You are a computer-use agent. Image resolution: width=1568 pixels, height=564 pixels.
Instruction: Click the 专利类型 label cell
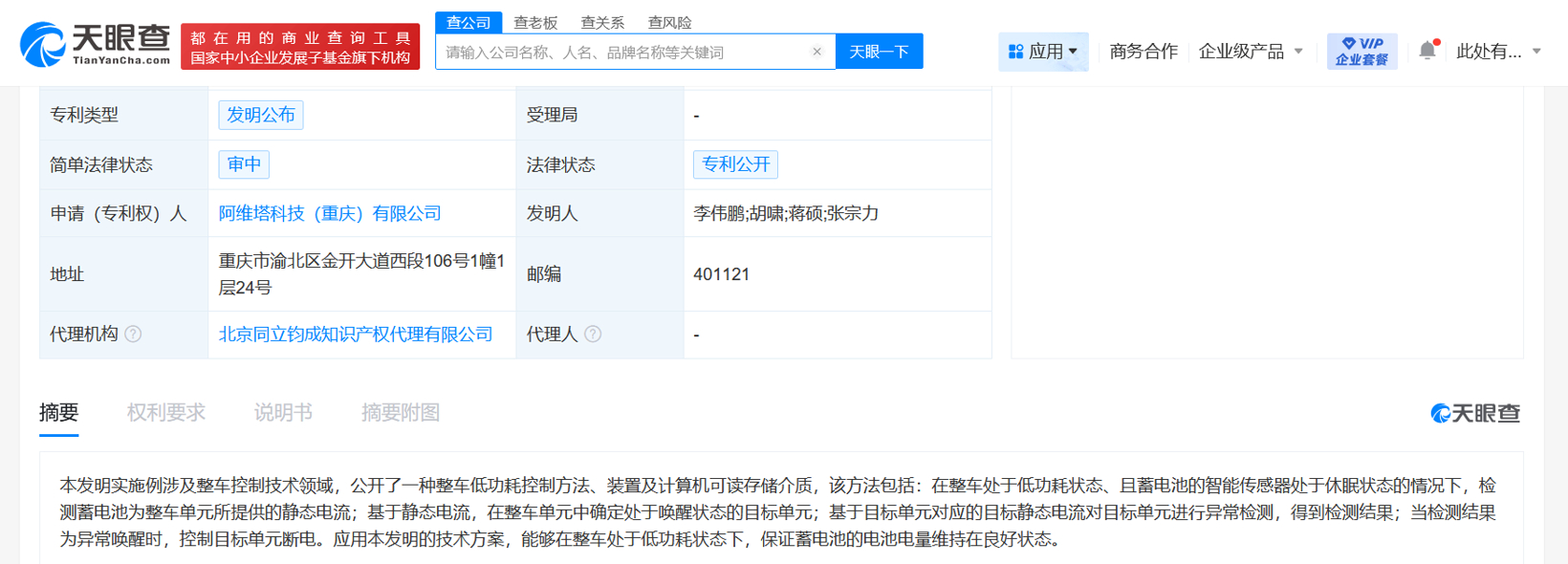(x=123, y=115)
